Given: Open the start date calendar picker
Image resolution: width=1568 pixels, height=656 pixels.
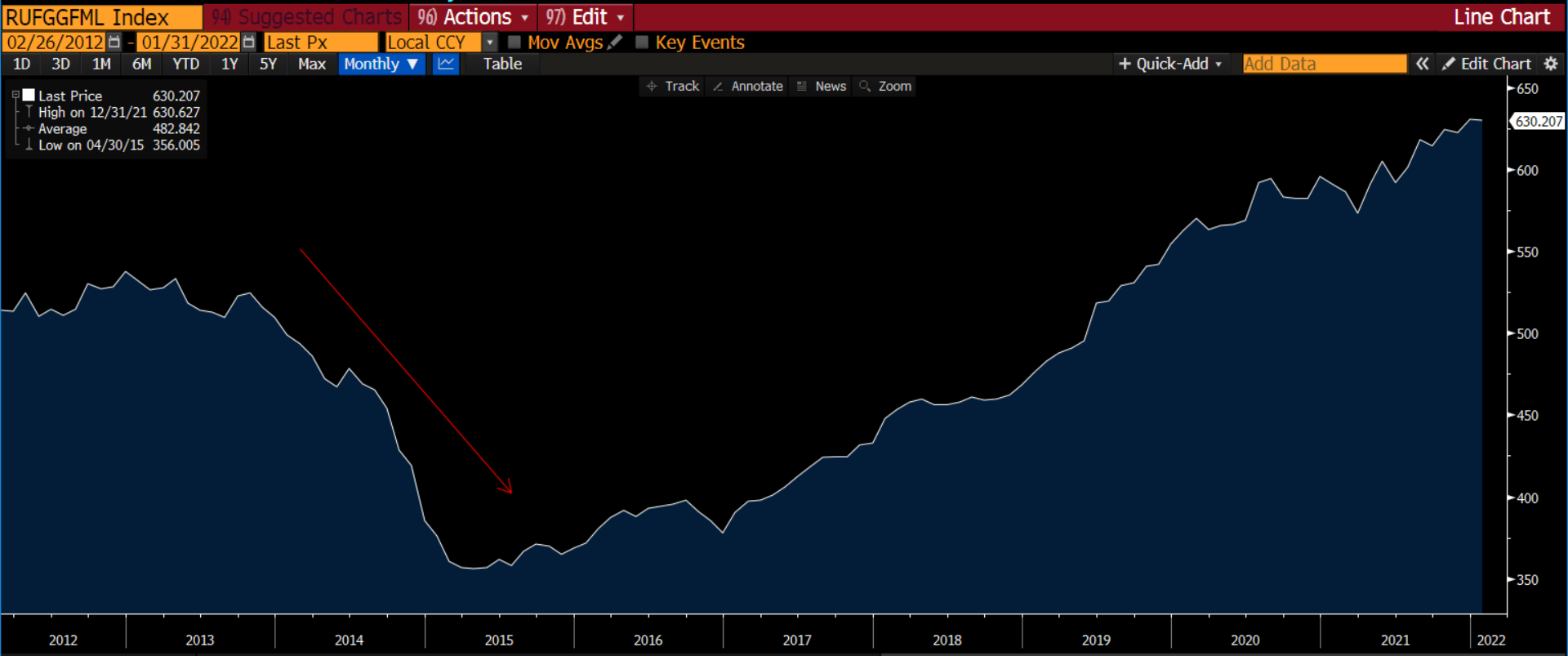Looking at the screenshot, I should [114, 42].
